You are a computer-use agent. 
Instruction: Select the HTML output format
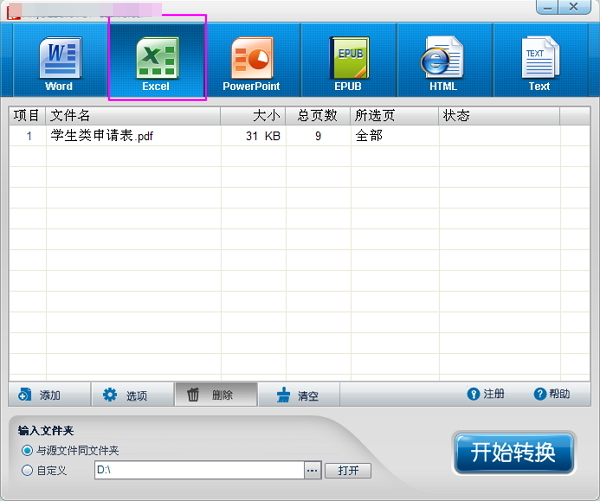(444, 60)
